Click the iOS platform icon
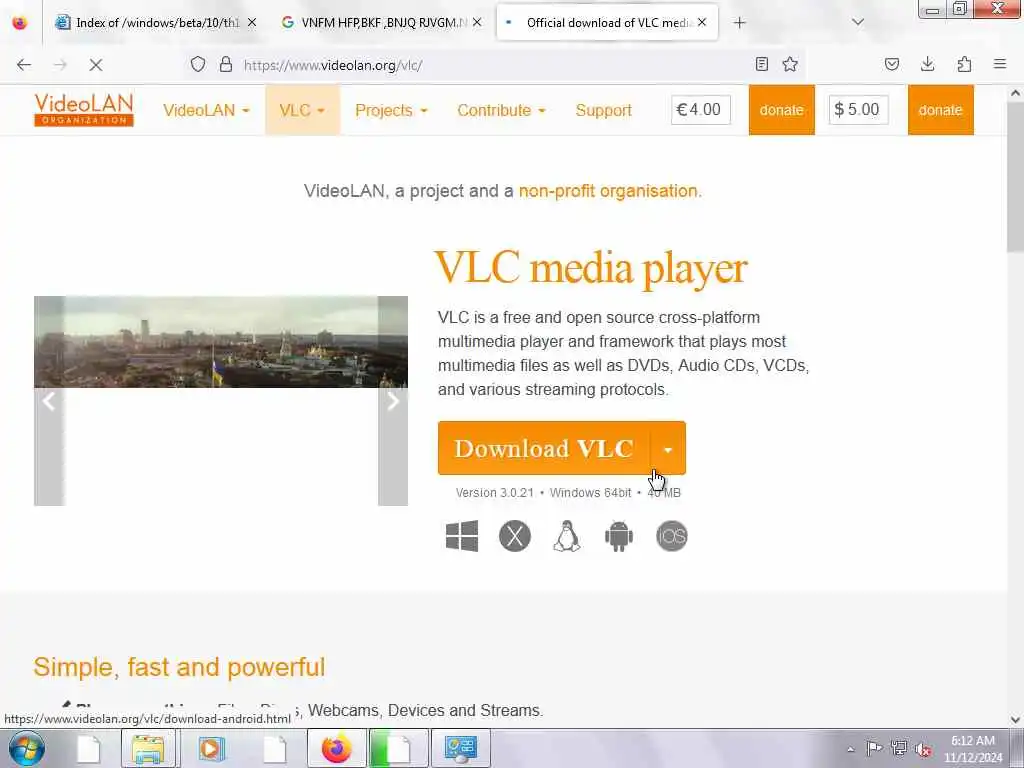The width and height of the screenshot is (1024, 768). 671,536
